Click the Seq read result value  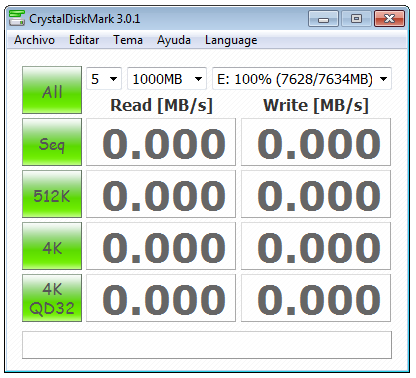tap(161, 142)
